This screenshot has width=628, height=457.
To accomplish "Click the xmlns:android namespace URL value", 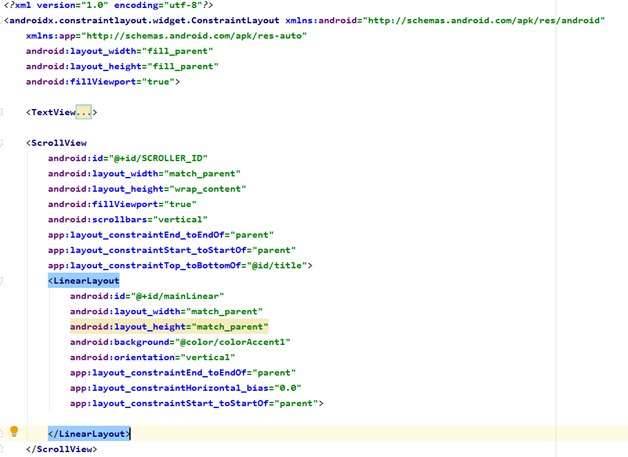I will 483,20.
